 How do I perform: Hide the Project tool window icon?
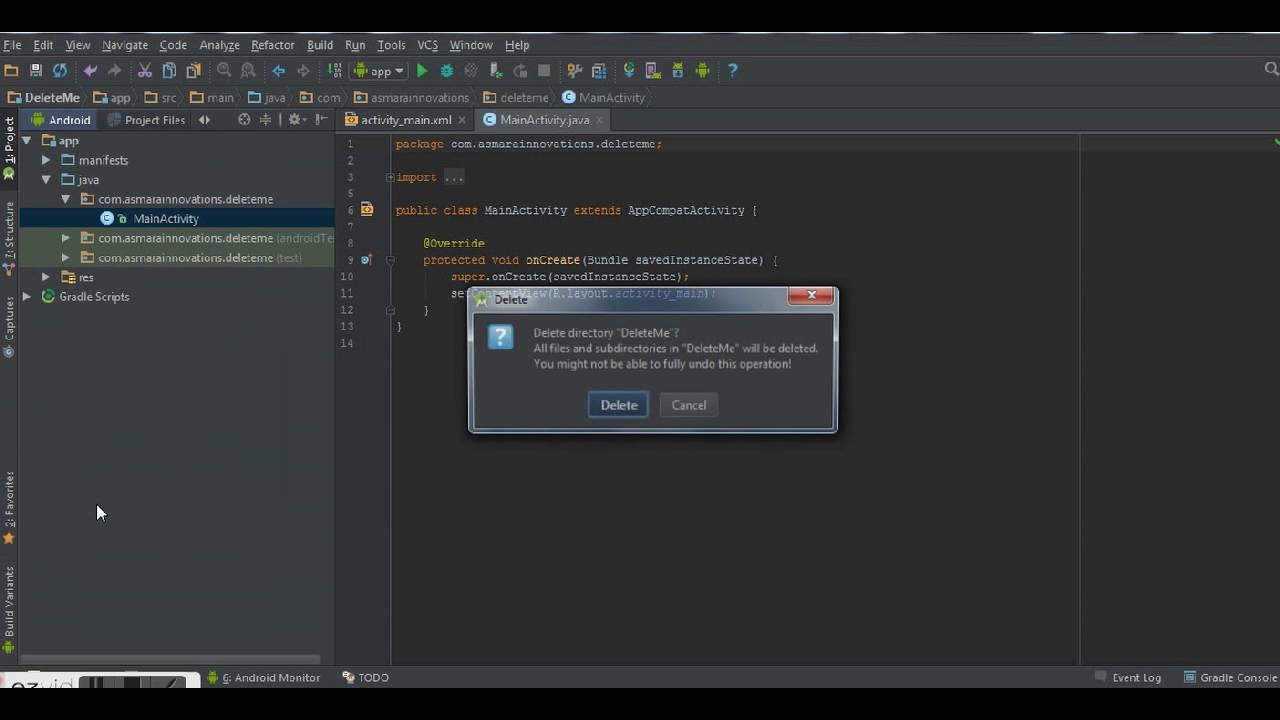(x=321, y=120)
